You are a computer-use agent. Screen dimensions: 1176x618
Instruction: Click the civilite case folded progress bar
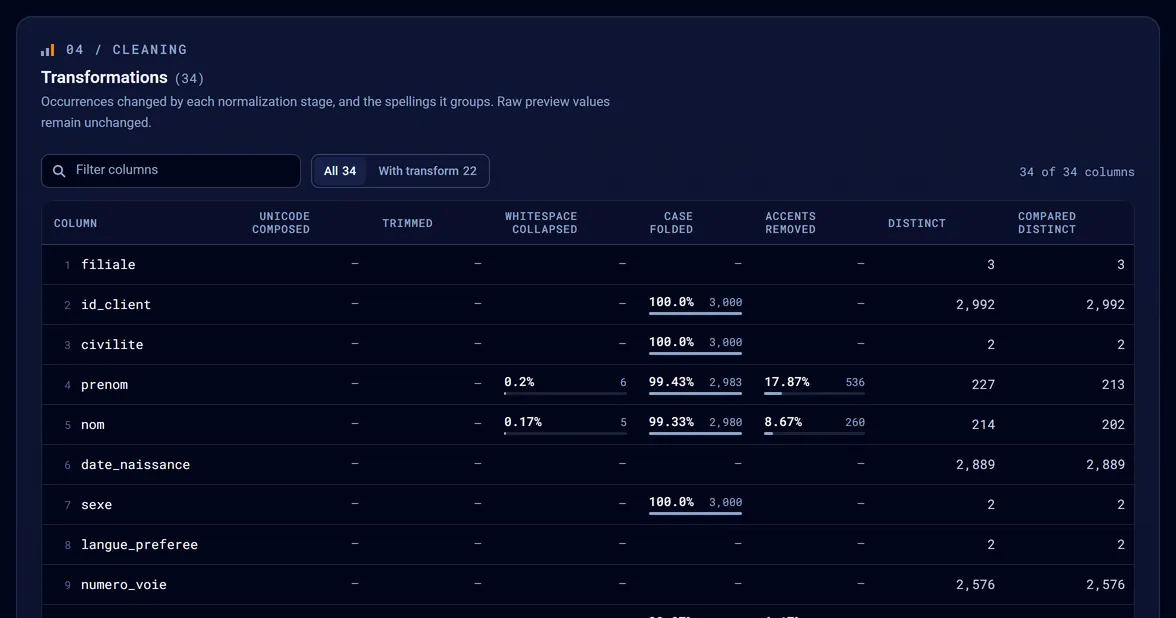click(x=695, y=353)
